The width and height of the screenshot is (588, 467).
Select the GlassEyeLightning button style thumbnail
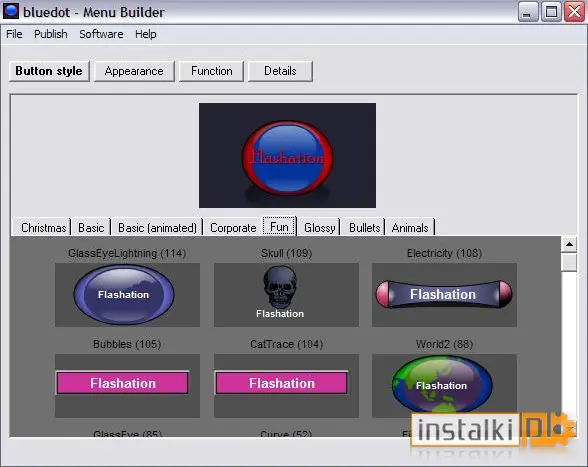tap(127, 295)
